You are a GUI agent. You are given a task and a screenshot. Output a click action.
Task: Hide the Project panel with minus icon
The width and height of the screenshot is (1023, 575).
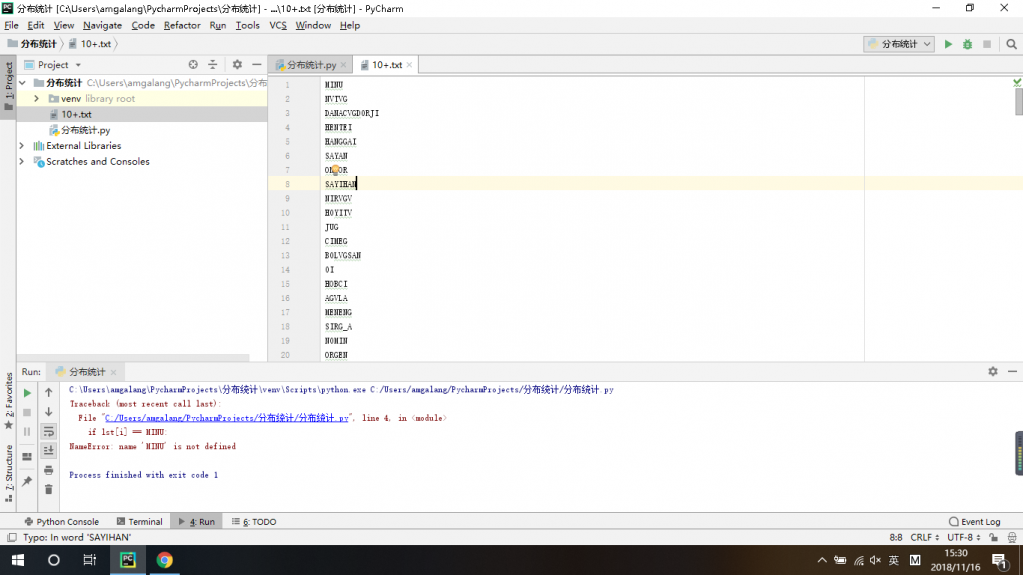click(256, 65)
